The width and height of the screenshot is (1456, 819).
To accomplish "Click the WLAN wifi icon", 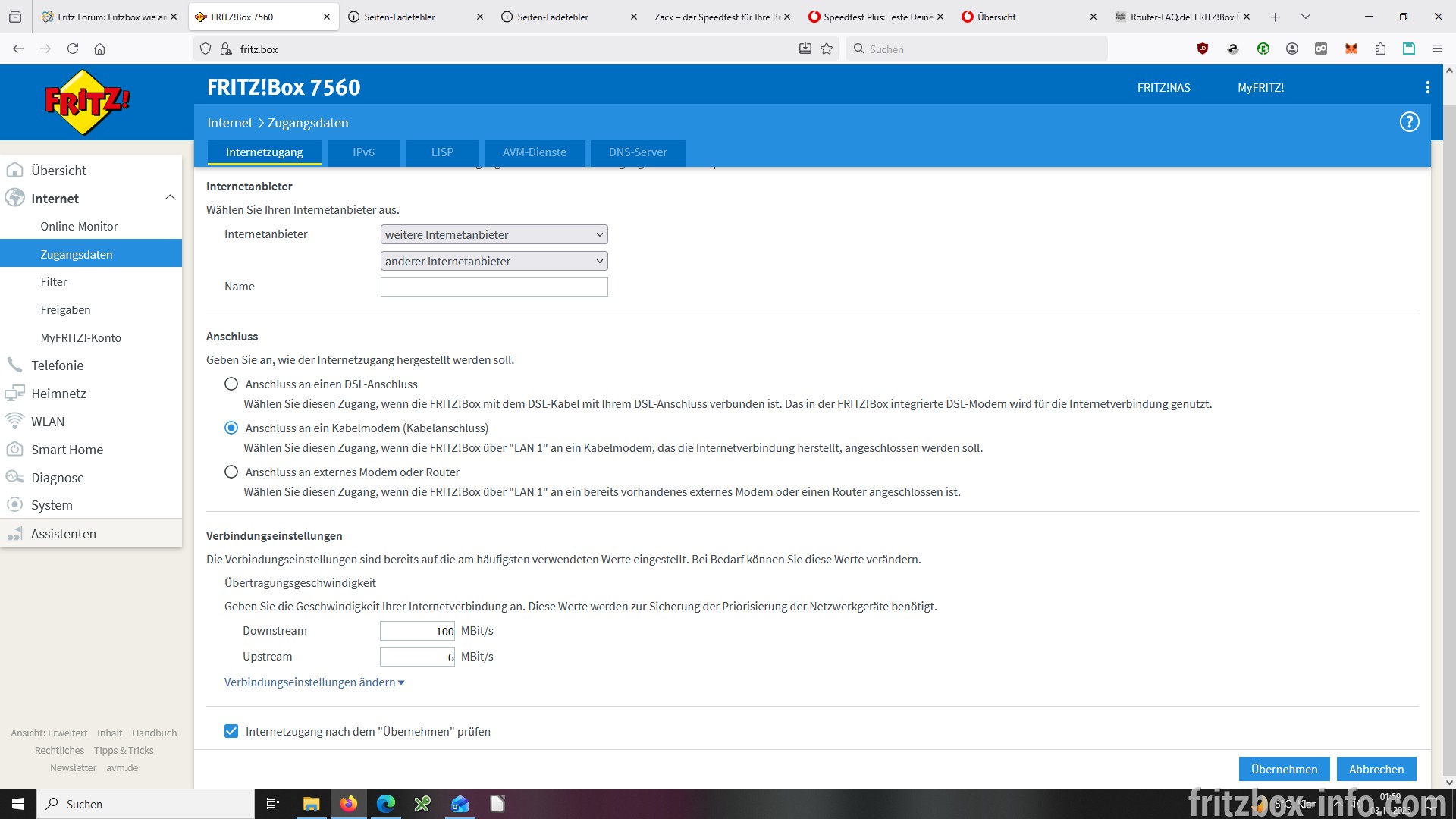I will tap(14, 421).
